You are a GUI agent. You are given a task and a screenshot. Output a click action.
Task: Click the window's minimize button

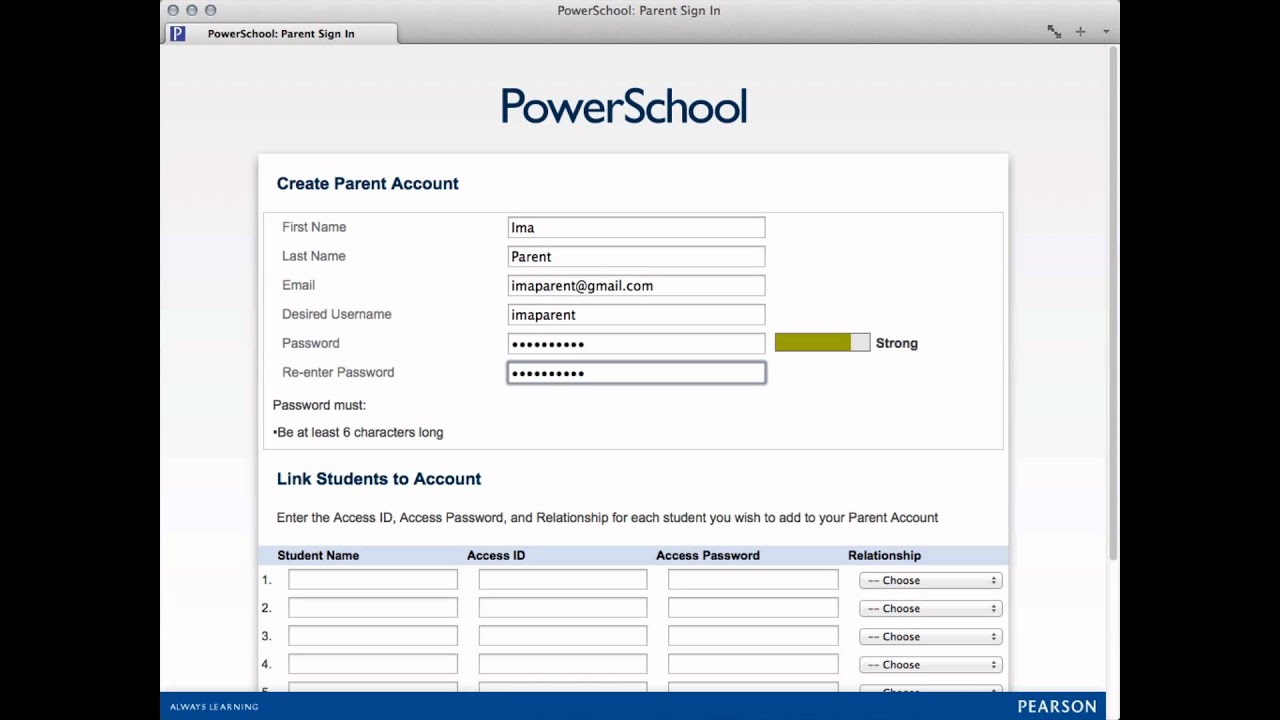(x=191, y=10)
